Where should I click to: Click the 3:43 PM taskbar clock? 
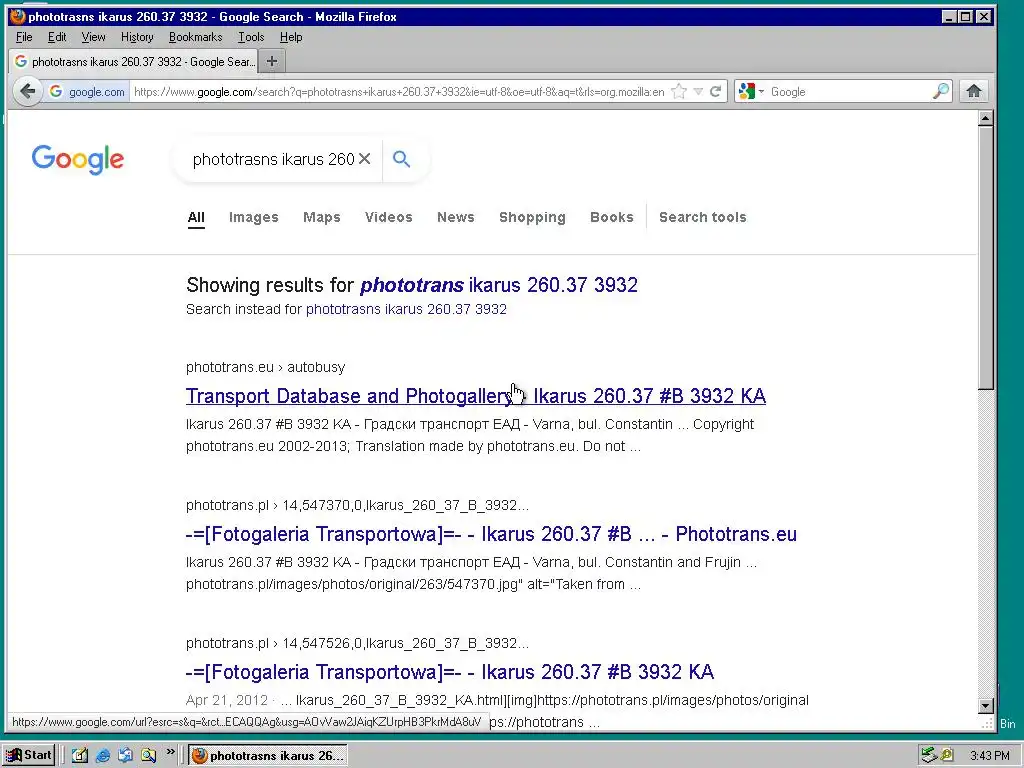coord(989,756)
